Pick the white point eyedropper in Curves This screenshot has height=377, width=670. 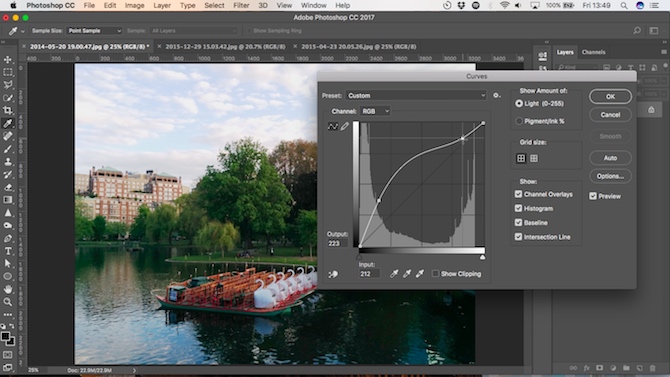click(420, 274)
